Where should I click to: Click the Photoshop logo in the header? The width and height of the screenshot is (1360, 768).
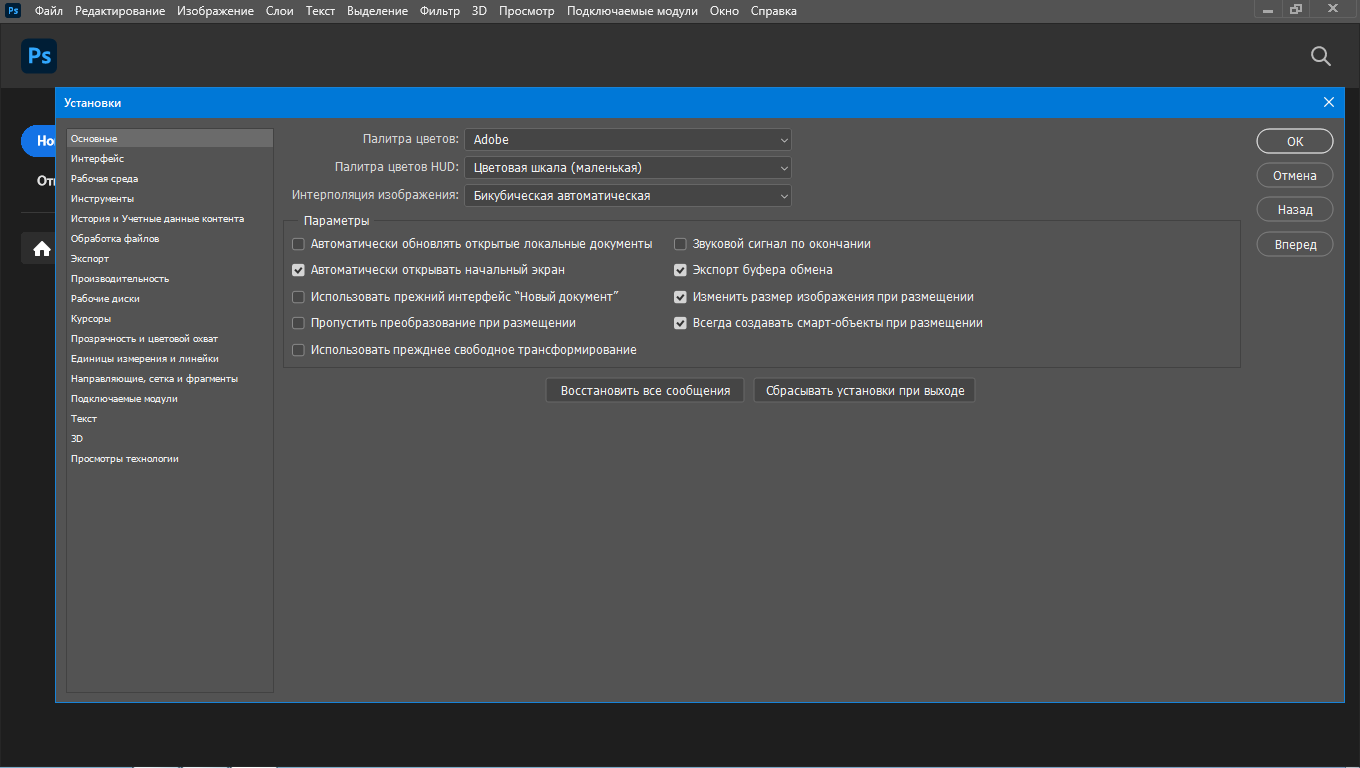pyautogui.click(x=39, y=56)
